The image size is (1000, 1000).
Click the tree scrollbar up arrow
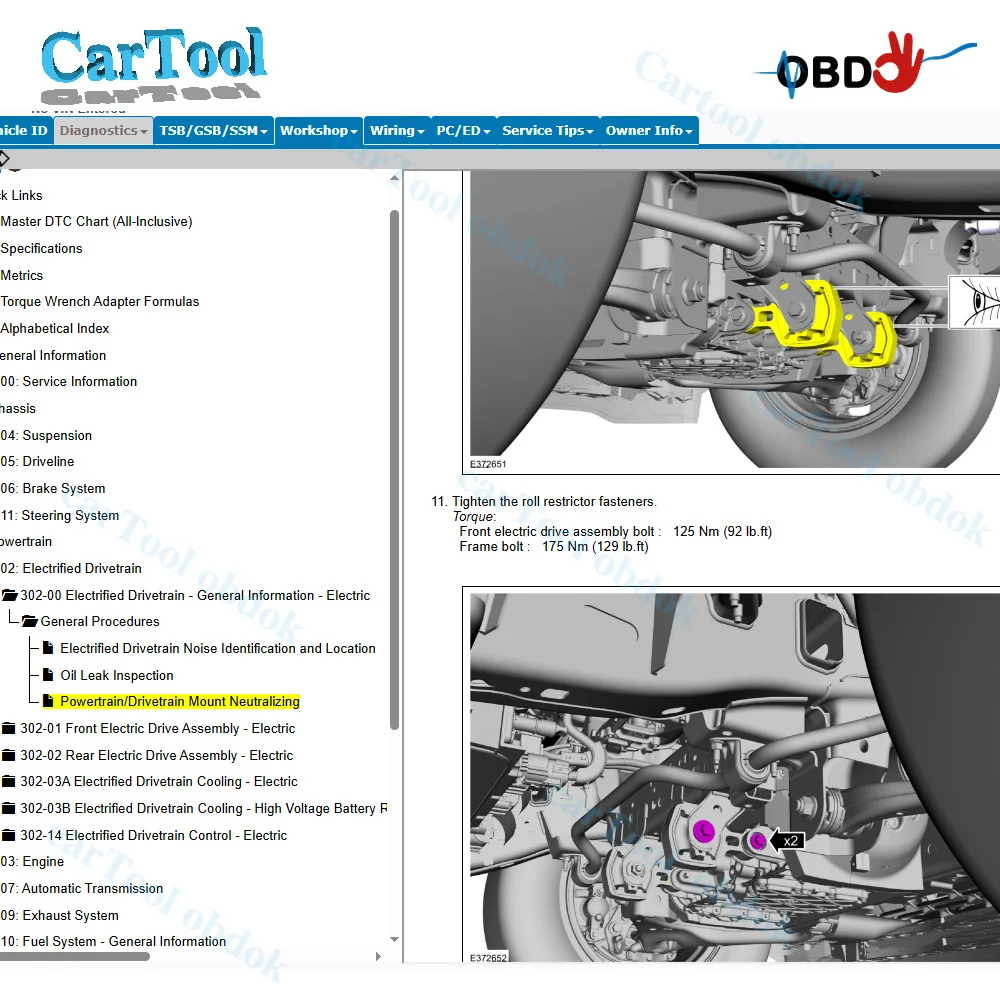click(395, 178)
